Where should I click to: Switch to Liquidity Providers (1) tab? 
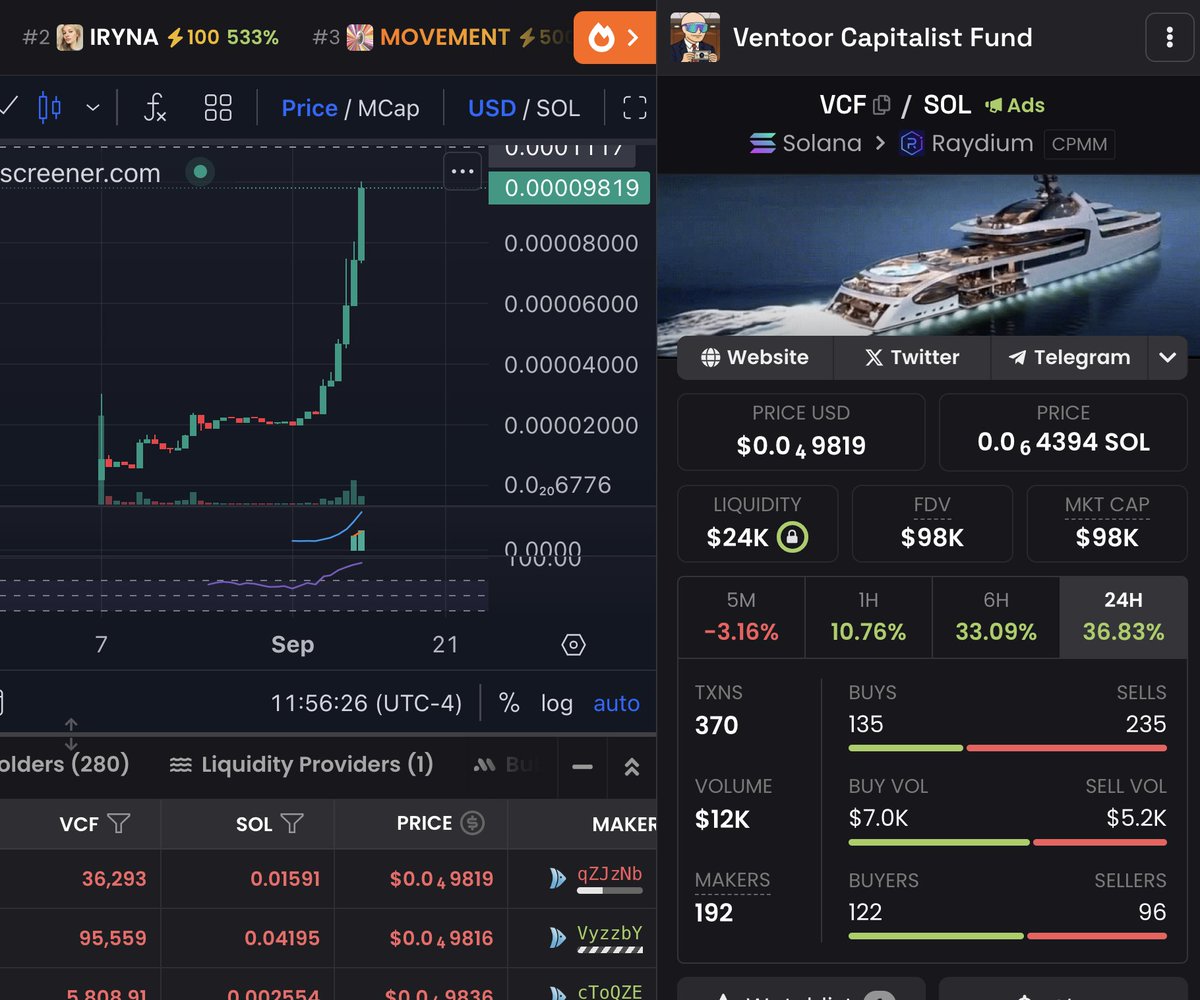[301, 765]
